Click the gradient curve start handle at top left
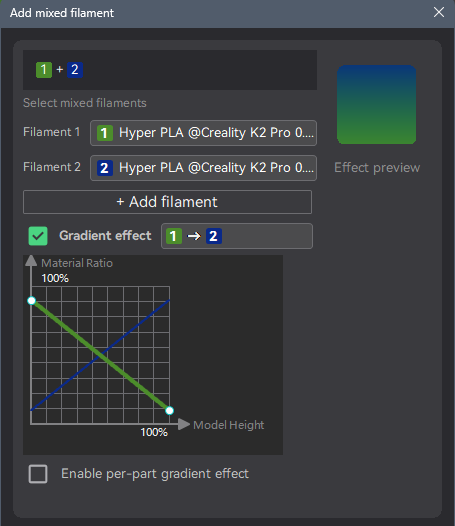 (x=32, y=301)
